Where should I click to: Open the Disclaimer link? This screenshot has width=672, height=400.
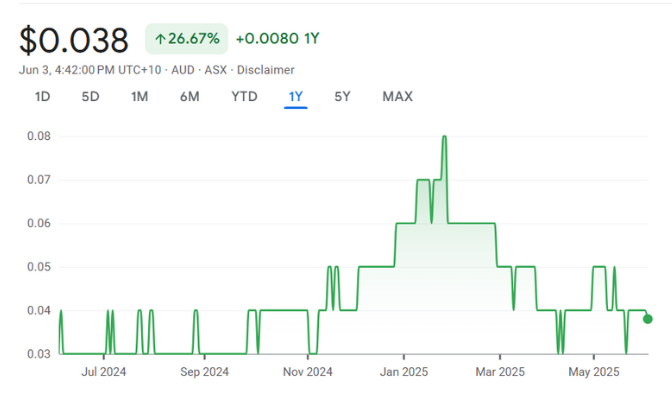[266, 70]
